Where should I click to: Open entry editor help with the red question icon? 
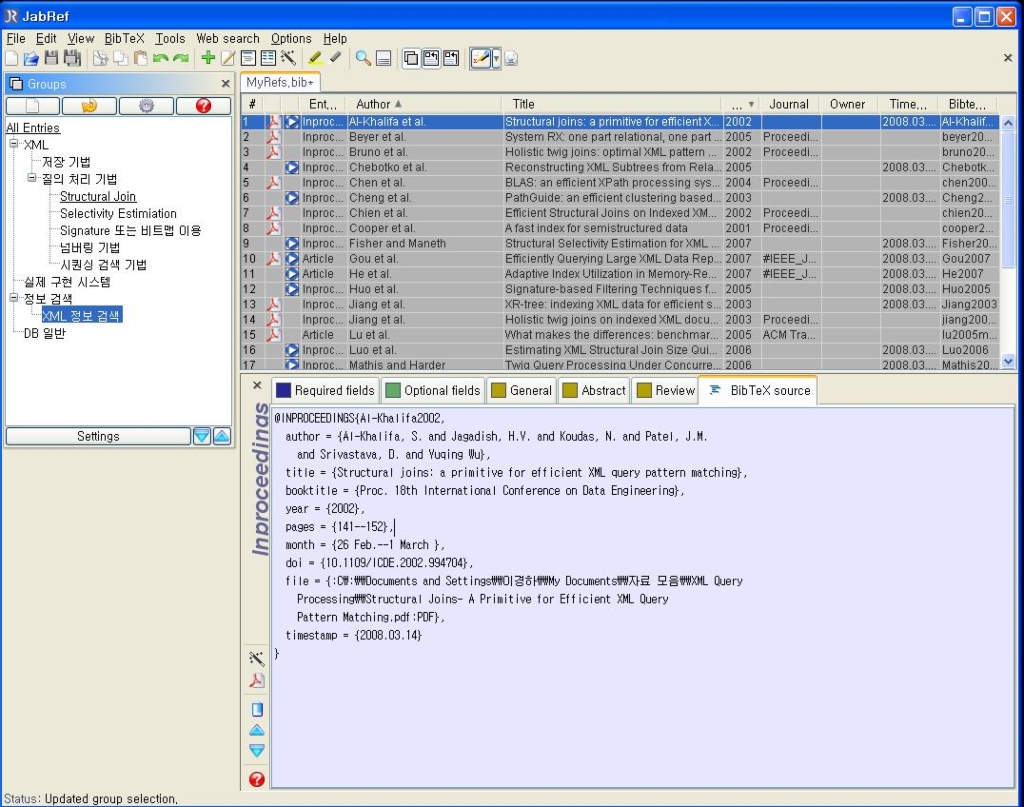pyautogui.click(x=257, y=779)
